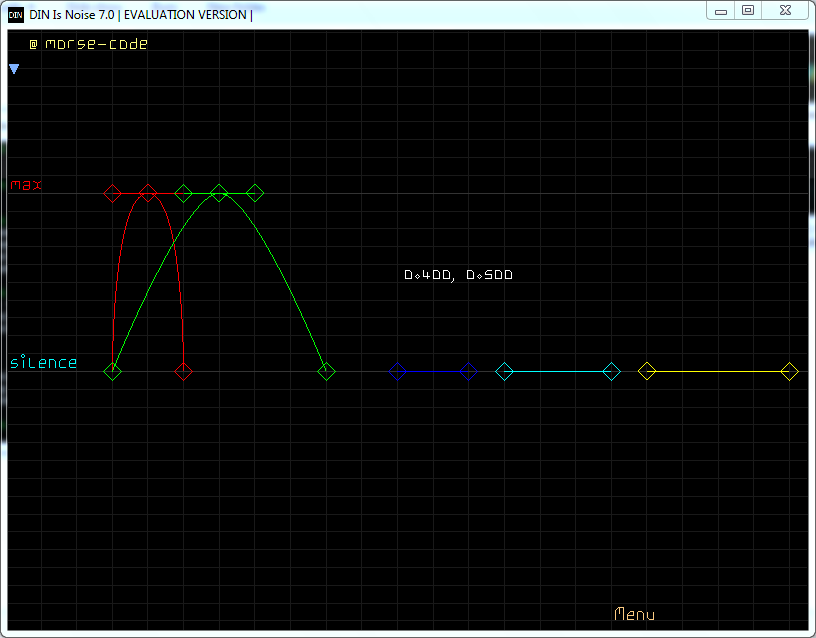Viewport: 816px width, 638px height.
Task: Select the gray diamond just left of yellow diamond
Action: coord(612,372)
